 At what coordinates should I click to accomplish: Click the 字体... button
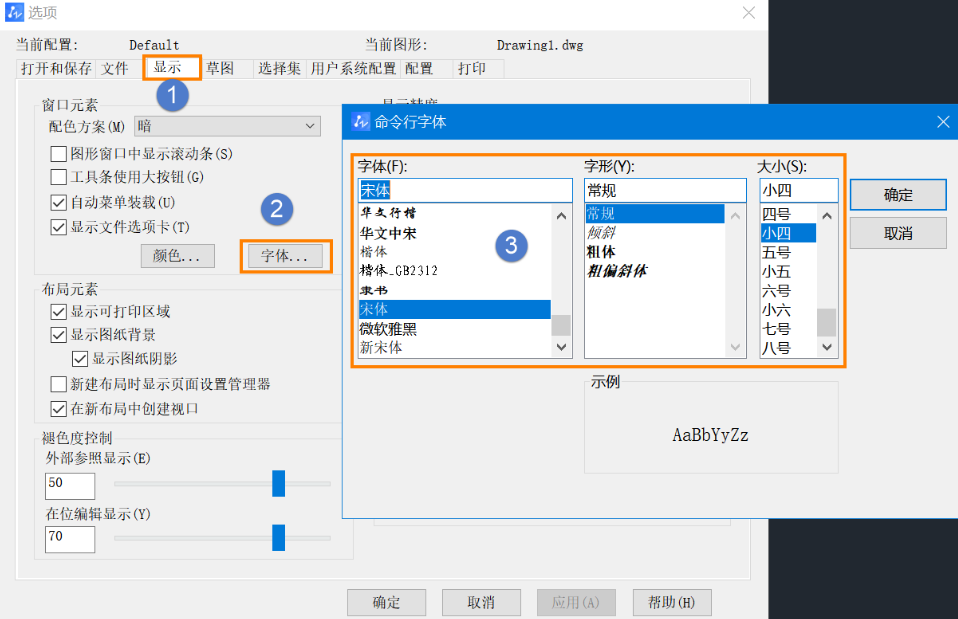pyautogui.click(x=285, y=256)
